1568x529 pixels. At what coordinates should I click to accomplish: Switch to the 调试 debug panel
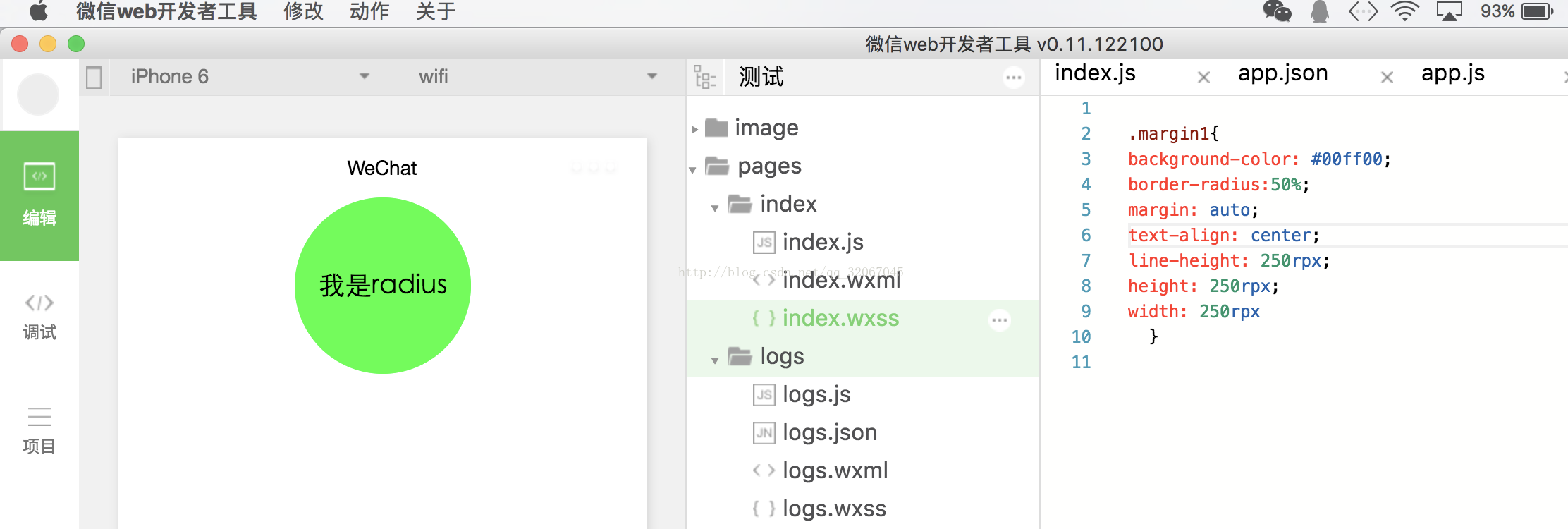click(x=39, y=317)
